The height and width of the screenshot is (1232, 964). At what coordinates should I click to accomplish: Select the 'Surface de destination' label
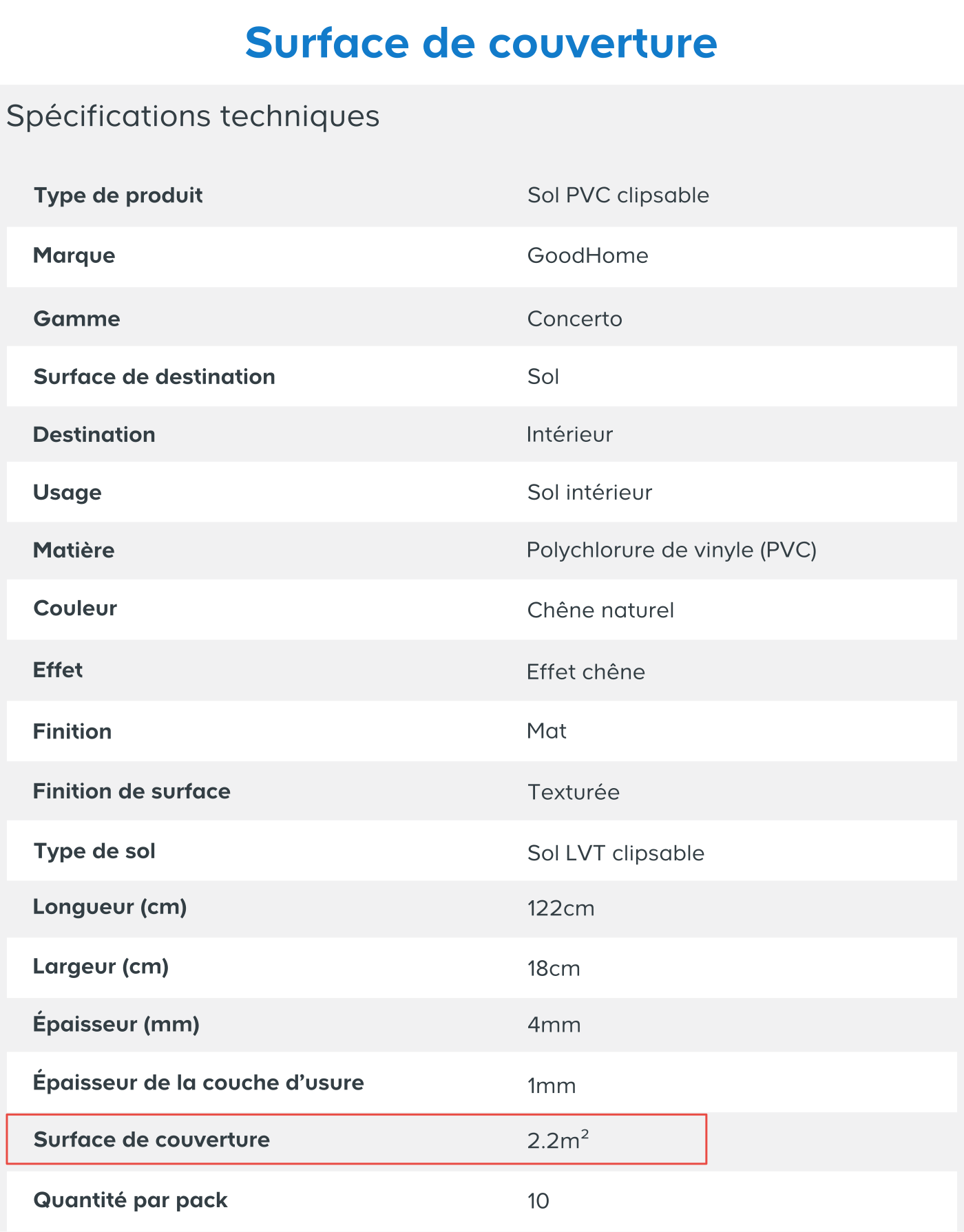coord(154,377)
